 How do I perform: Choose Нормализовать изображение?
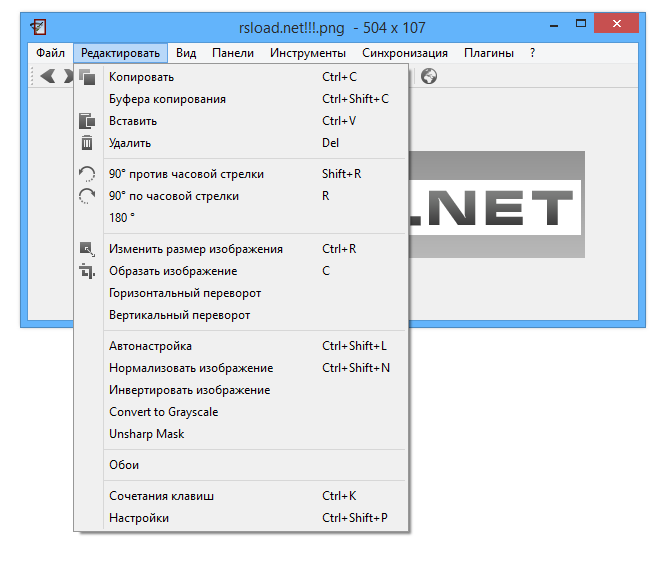point(241,368)
